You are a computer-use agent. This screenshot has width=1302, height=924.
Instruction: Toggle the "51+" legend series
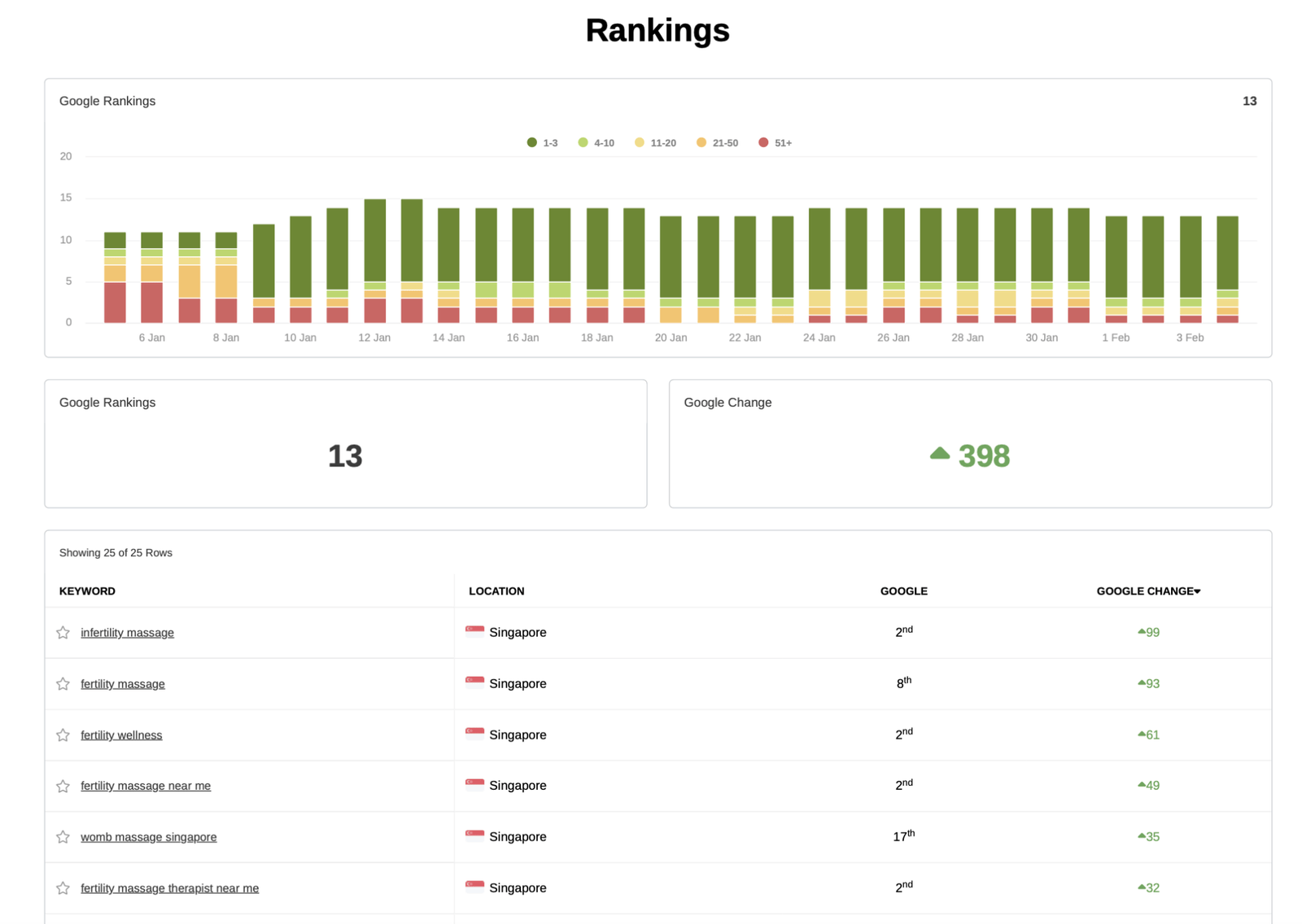point(771,142)
